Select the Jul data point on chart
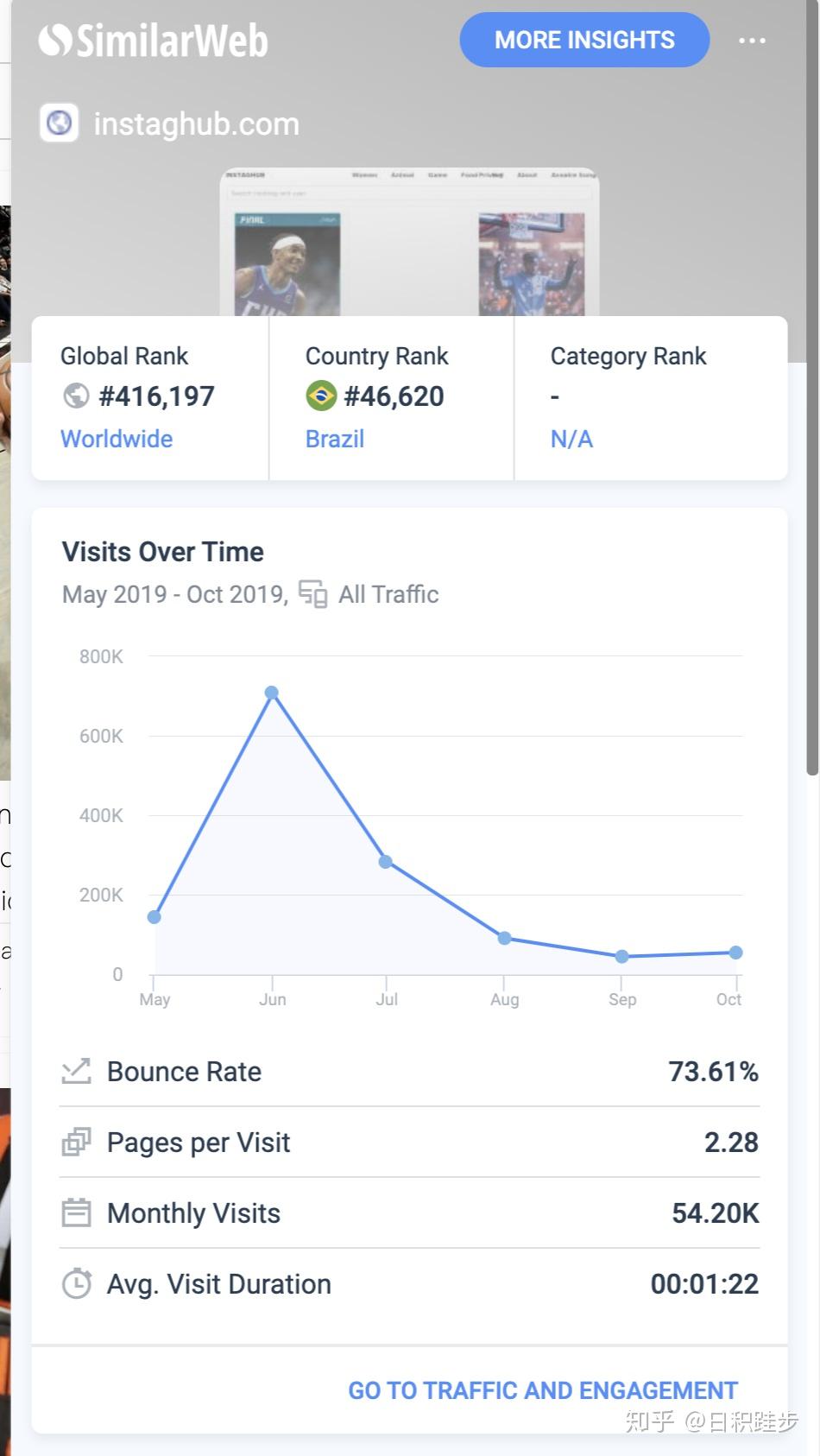Screen dimensions: 820x1456 386,862
